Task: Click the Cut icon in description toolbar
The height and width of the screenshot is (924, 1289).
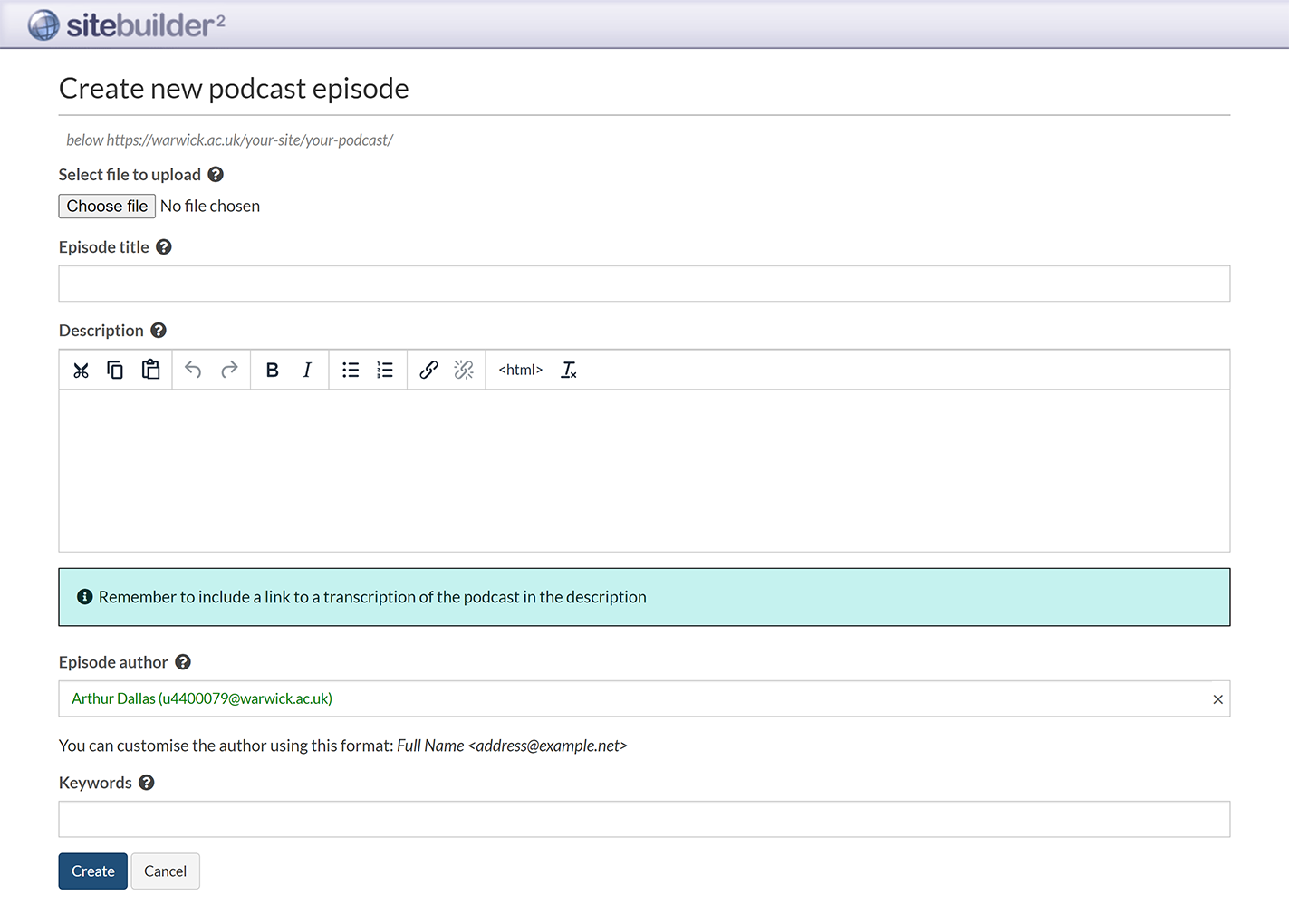Action: [x=82, y=370]
